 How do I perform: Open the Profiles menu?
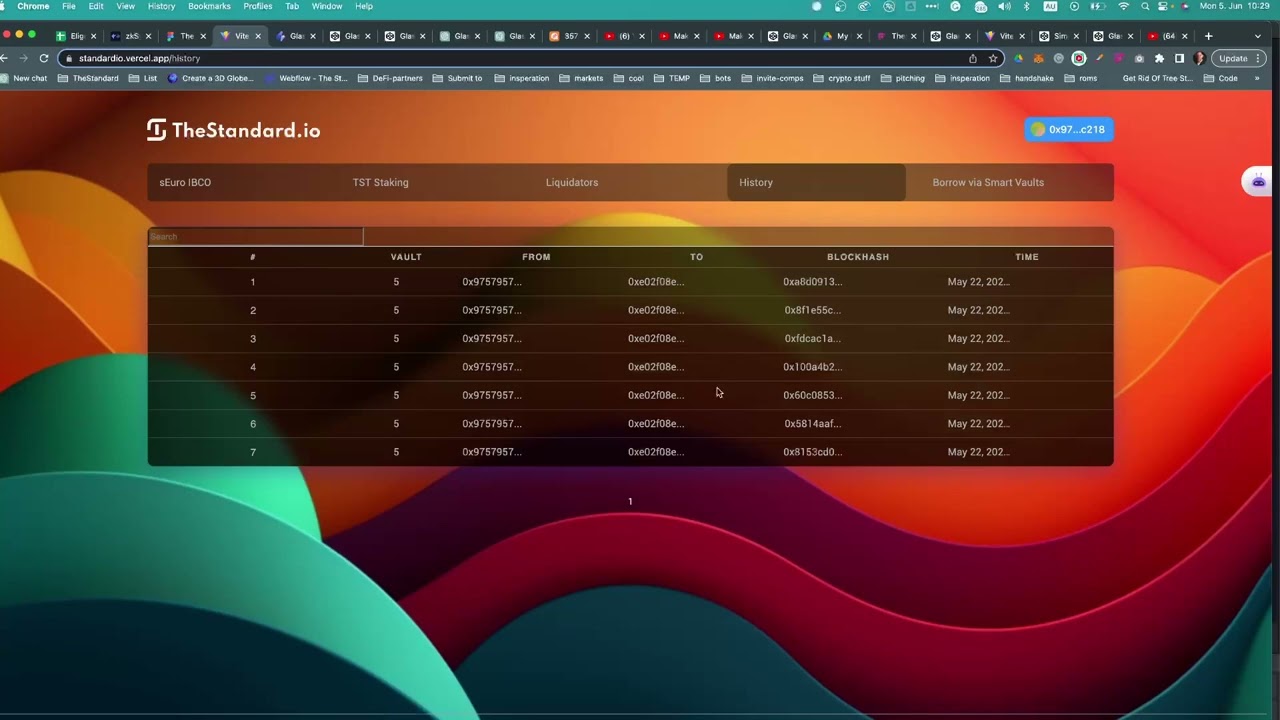pos(257,6)
